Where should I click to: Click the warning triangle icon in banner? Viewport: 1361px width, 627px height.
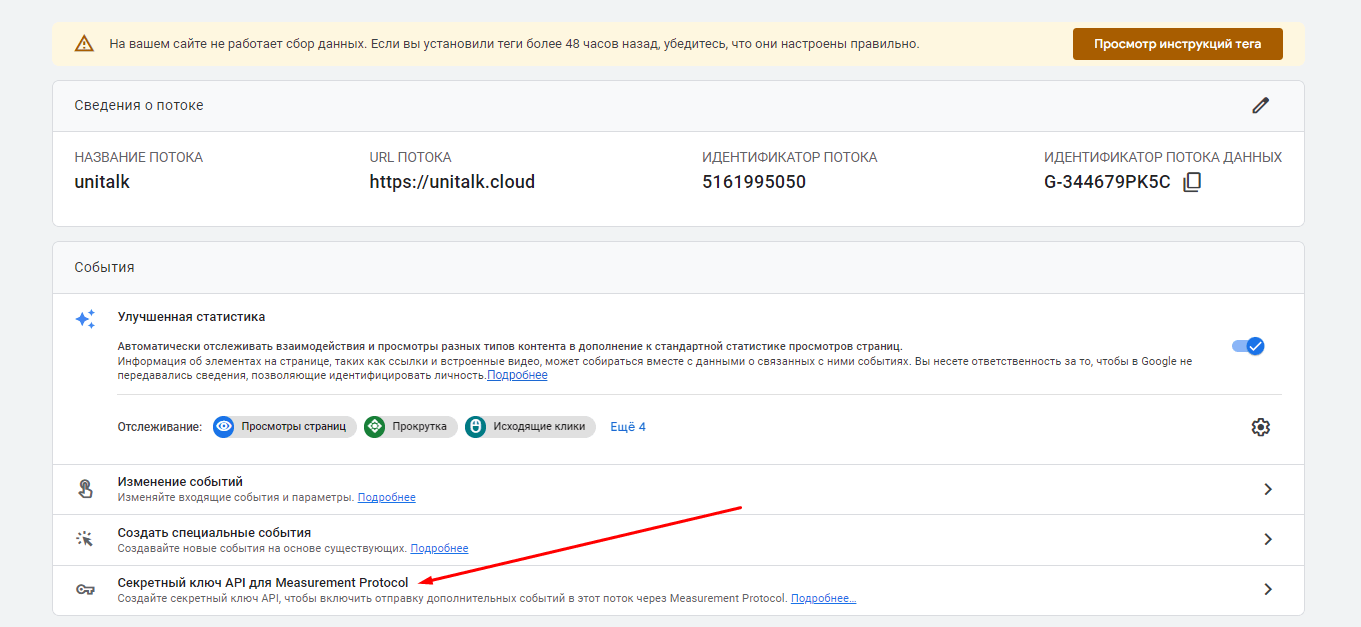coord(84,44)
